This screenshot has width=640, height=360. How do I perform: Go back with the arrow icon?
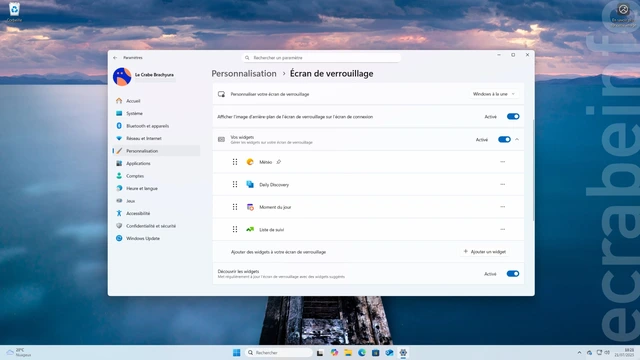[115, 58]
